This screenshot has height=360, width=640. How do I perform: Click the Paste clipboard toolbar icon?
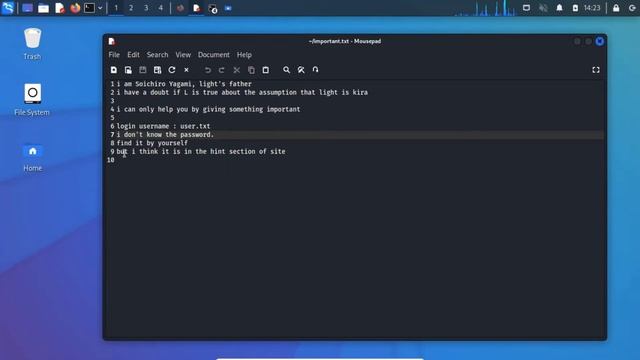pyautogui.click(x=266, y=70)
